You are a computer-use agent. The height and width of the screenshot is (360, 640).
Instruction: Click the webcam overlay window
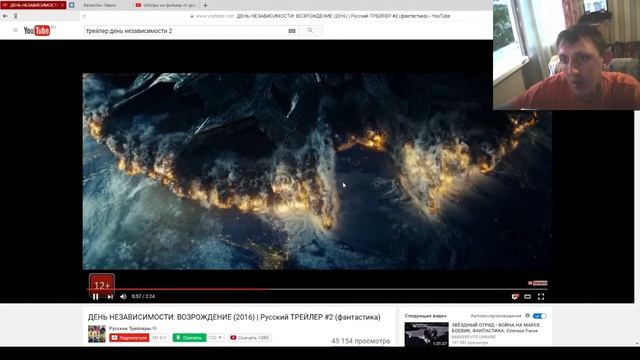coord(567,55)
